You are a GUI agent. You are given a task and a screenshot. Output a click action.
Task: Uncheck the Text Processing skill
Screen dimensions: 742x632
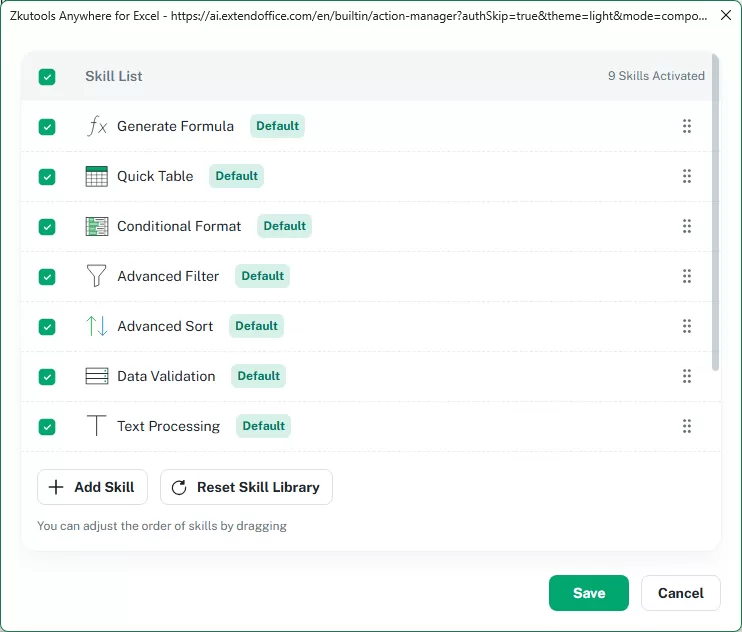pos(47,427)
